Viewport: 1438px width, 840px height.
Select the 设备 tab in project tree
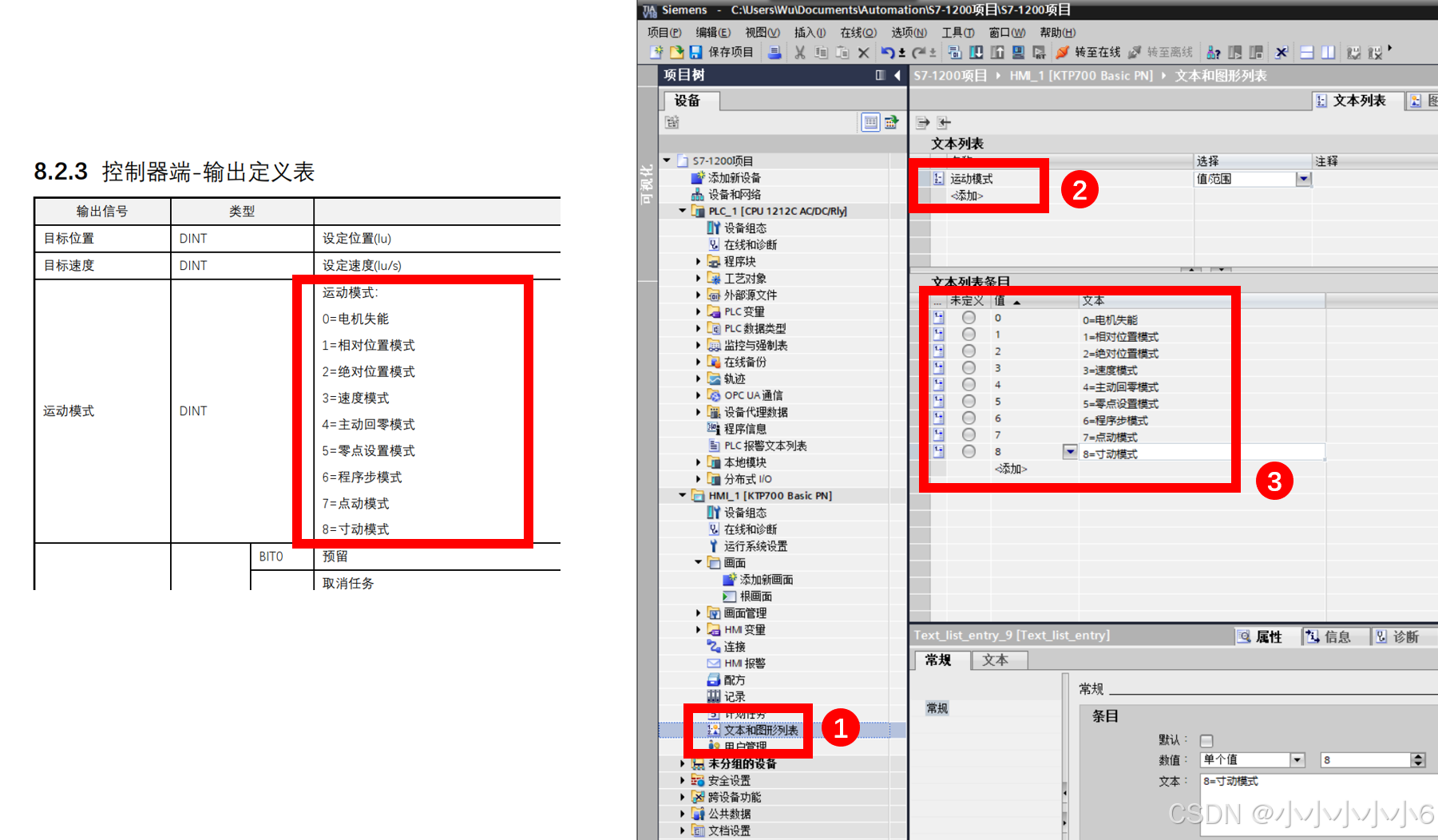click(688, 101)
